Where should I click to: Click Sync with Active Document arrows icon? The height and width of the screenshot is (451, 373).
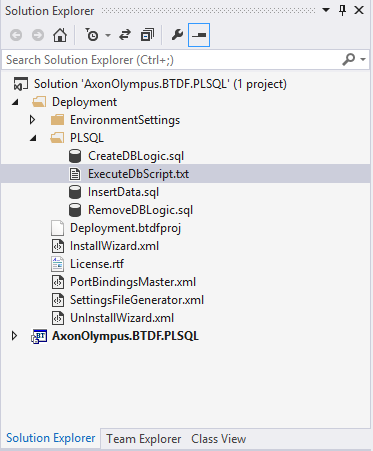pos(125,35)
